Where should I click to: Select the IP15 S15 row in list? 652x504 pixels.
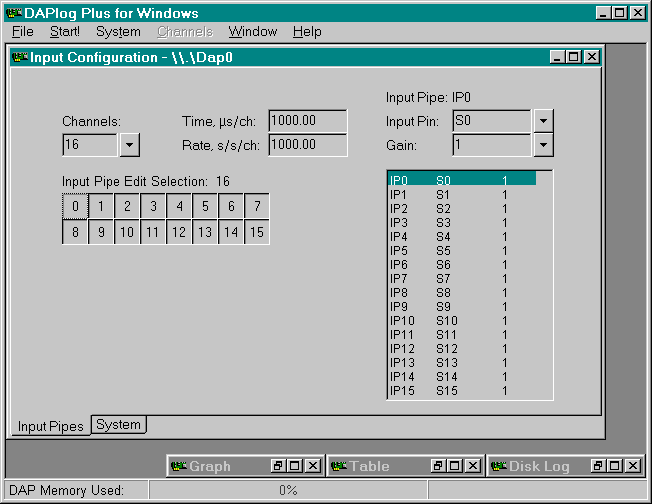tap(462, 390)
